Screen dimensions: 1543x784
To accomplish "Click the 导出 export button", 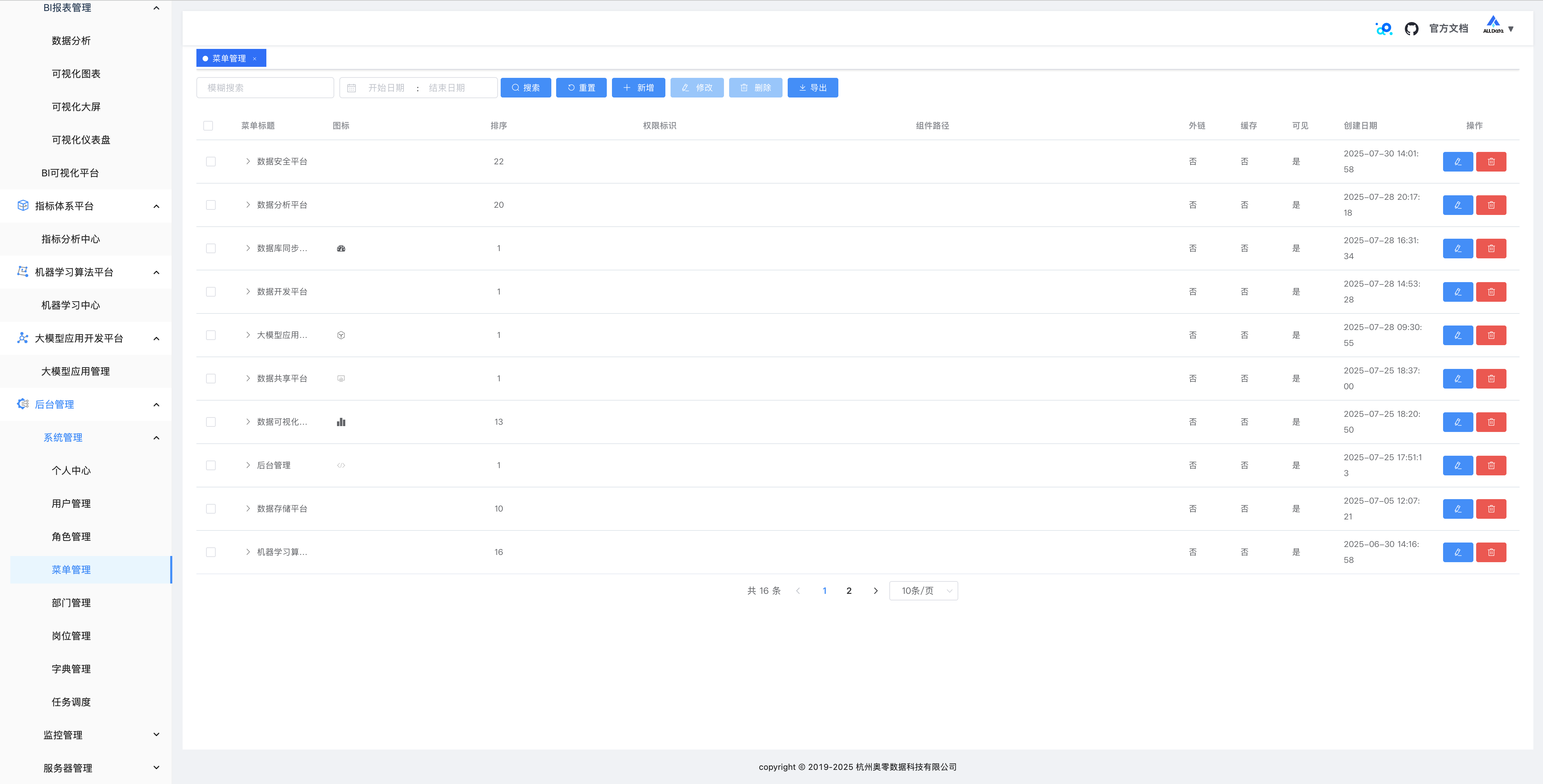I will [812, 88].
